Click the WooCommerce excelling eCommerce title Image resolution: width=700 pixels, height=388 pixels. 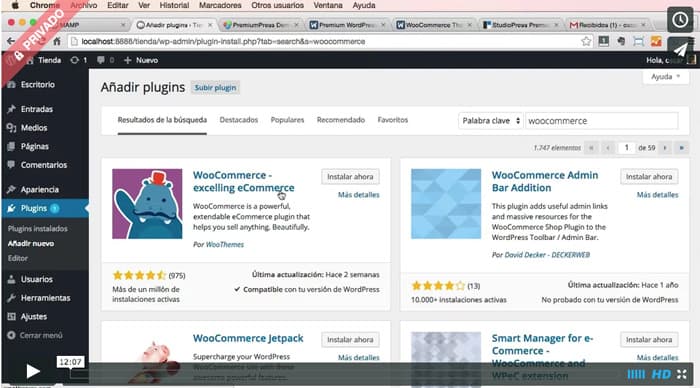tap(244, 181)
